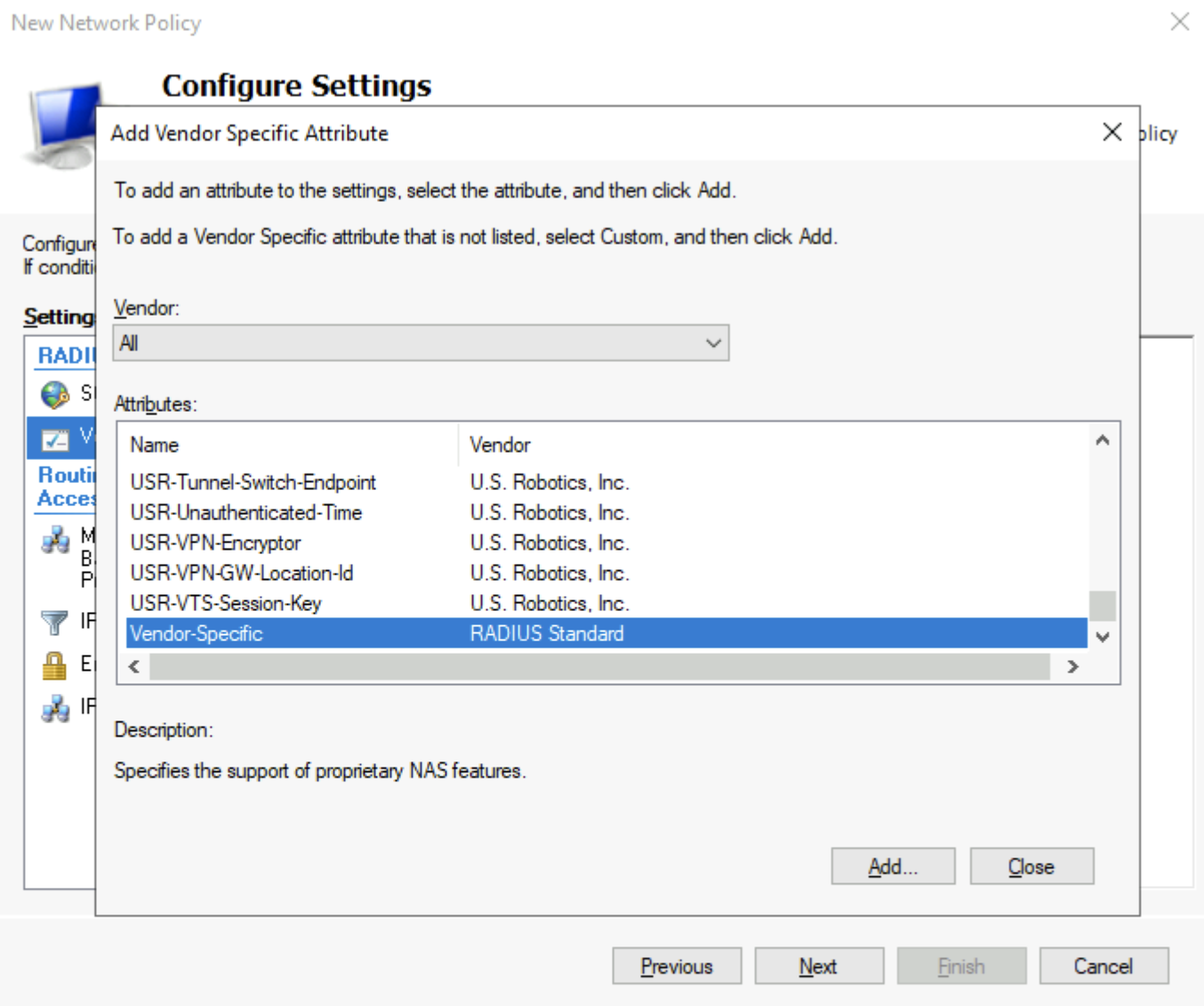Sort attributes by the Name column header
The width and height of the screenshot is (1204, 1006).
pyautogui.click(x=155, y=445)
